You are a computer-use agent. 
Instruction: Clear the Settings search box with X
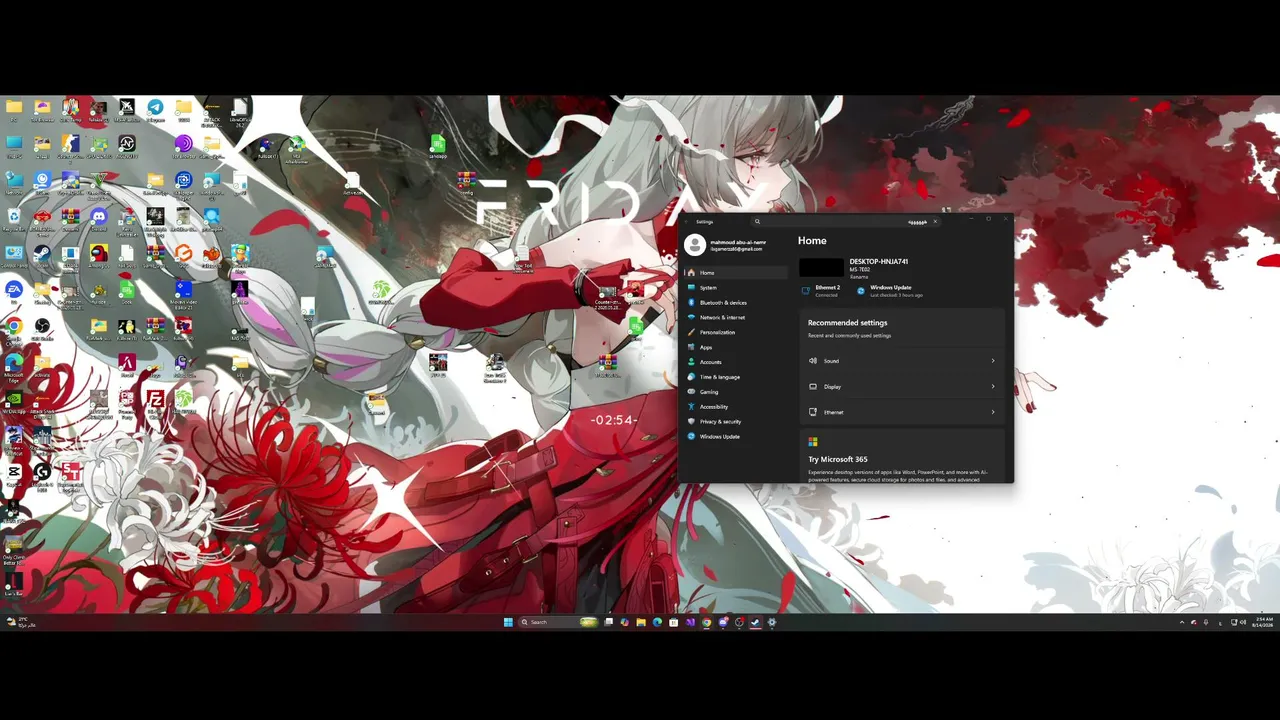[935, 222]
